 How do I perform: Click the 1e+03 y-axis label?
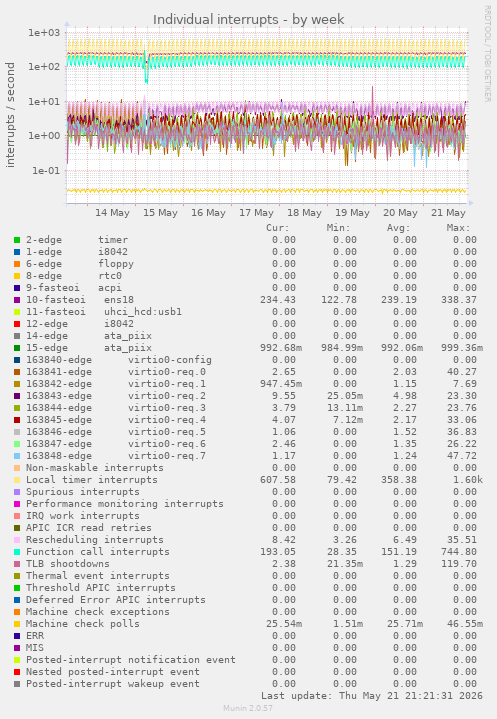click(44, 33)
